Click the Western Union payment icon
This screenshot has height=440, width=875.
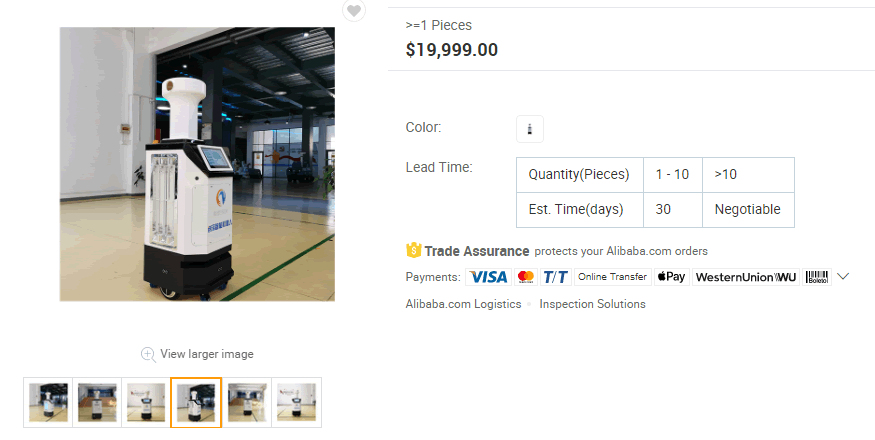coord(746,277)
